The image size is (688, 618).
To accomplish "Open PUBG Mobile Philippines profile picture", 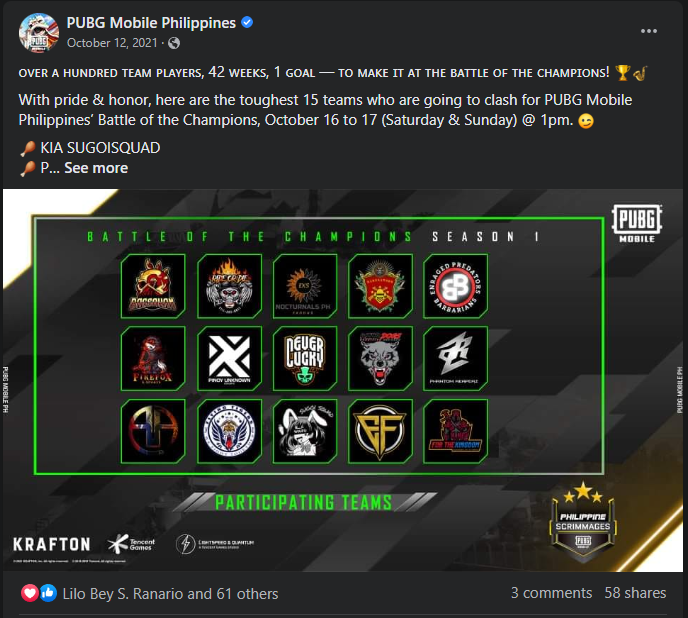I will 39,33.
